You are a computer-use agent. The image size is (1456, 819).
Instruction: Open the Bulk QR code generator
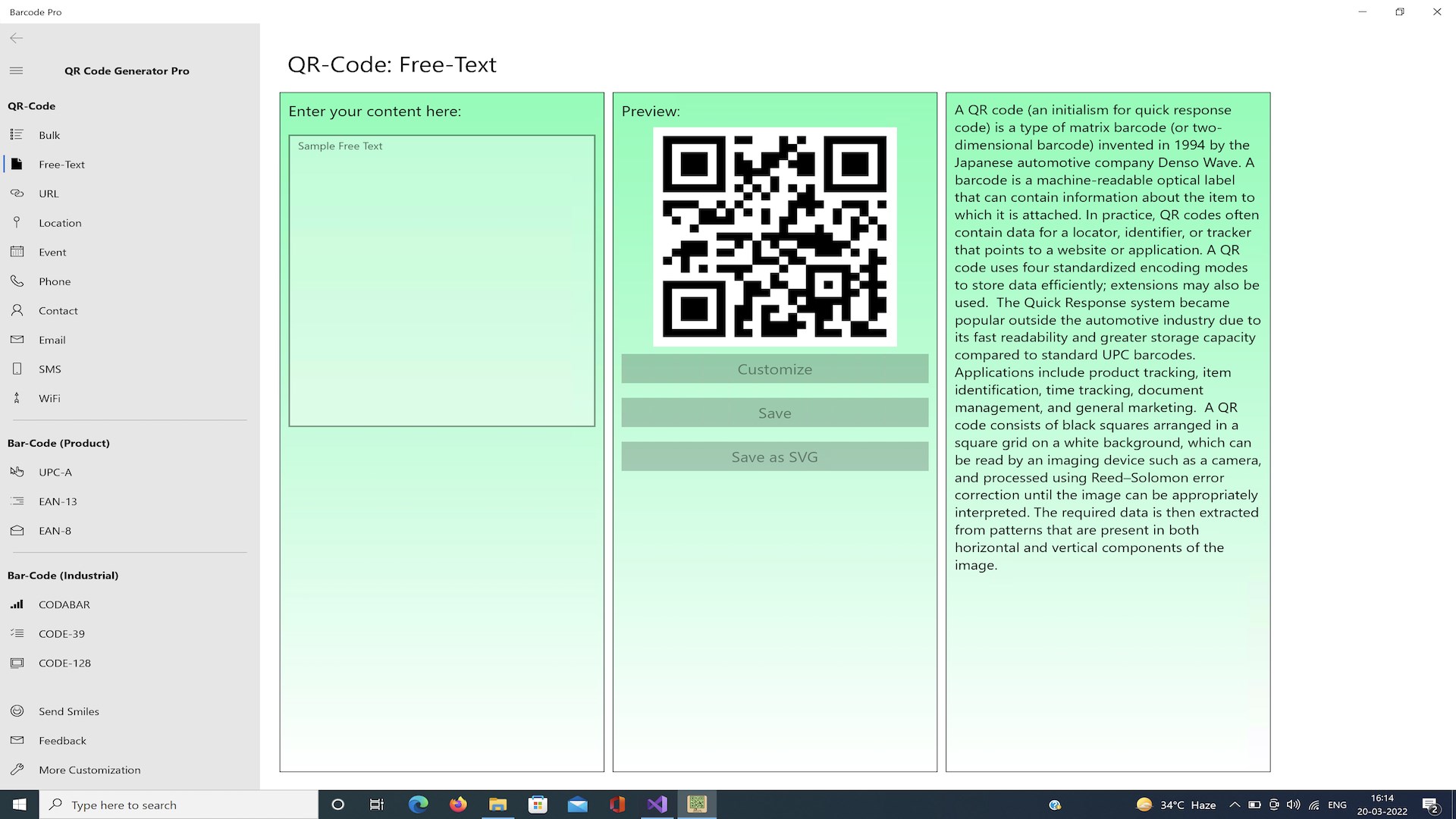(x=49, y=135)
